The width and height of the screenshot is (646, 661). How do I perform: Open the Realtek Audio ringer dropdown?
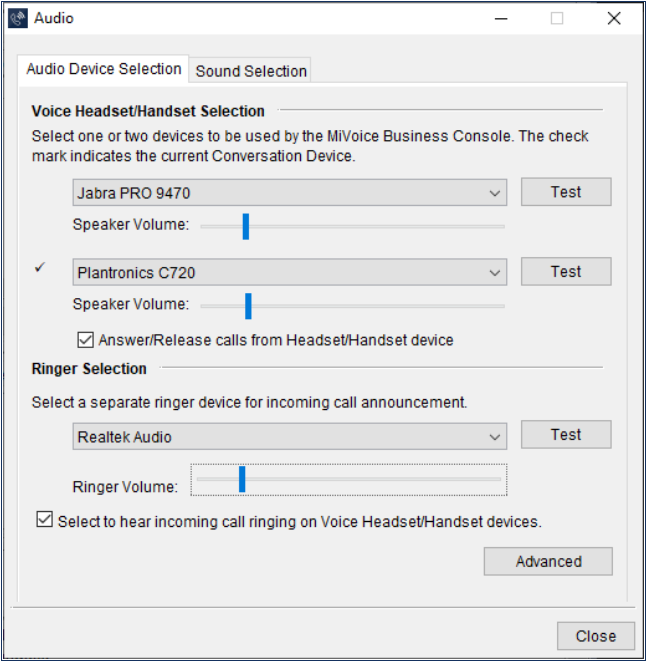pos(290,436)
